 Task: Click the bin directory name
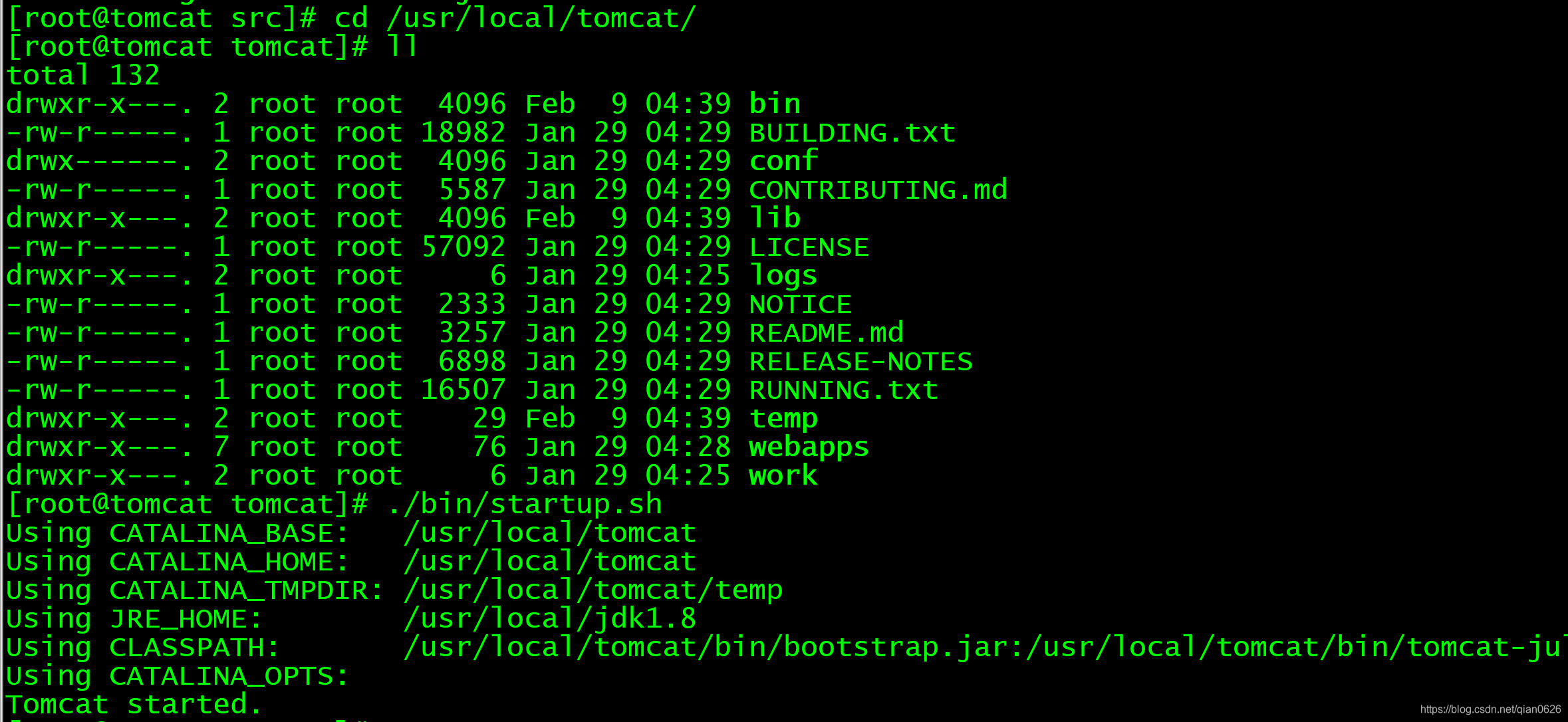[775, 104]
